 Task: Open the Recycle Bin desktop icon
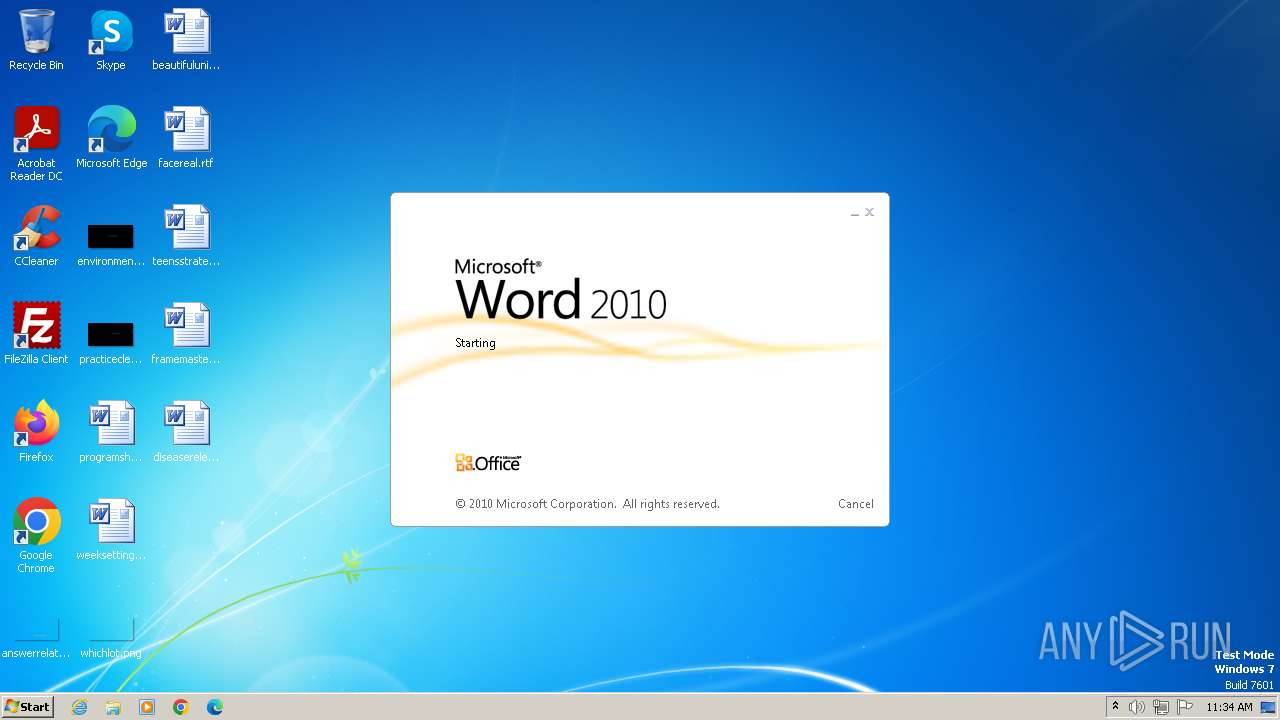tap(36, 40)
